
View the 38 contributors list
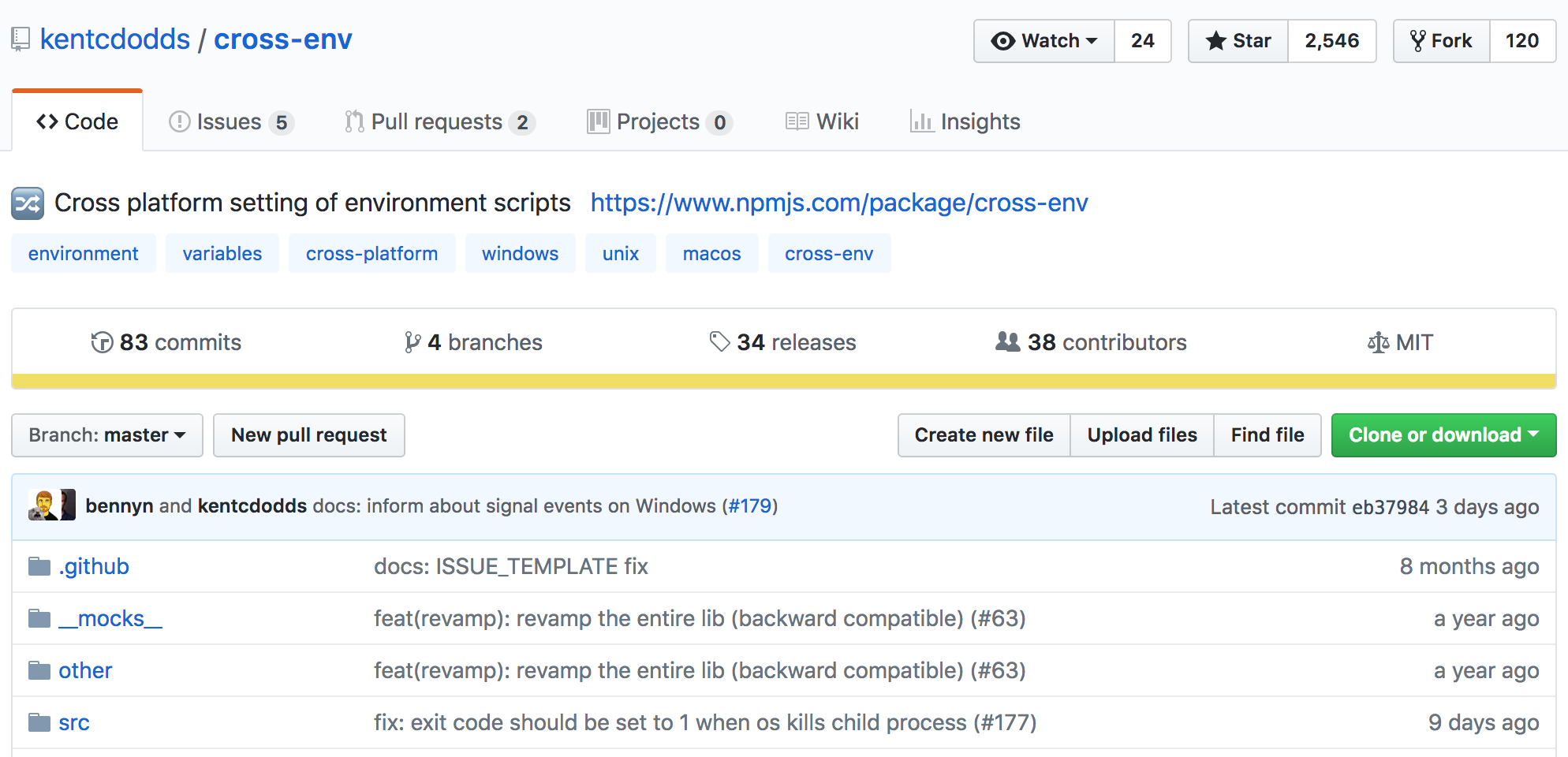pos(1091,342)
